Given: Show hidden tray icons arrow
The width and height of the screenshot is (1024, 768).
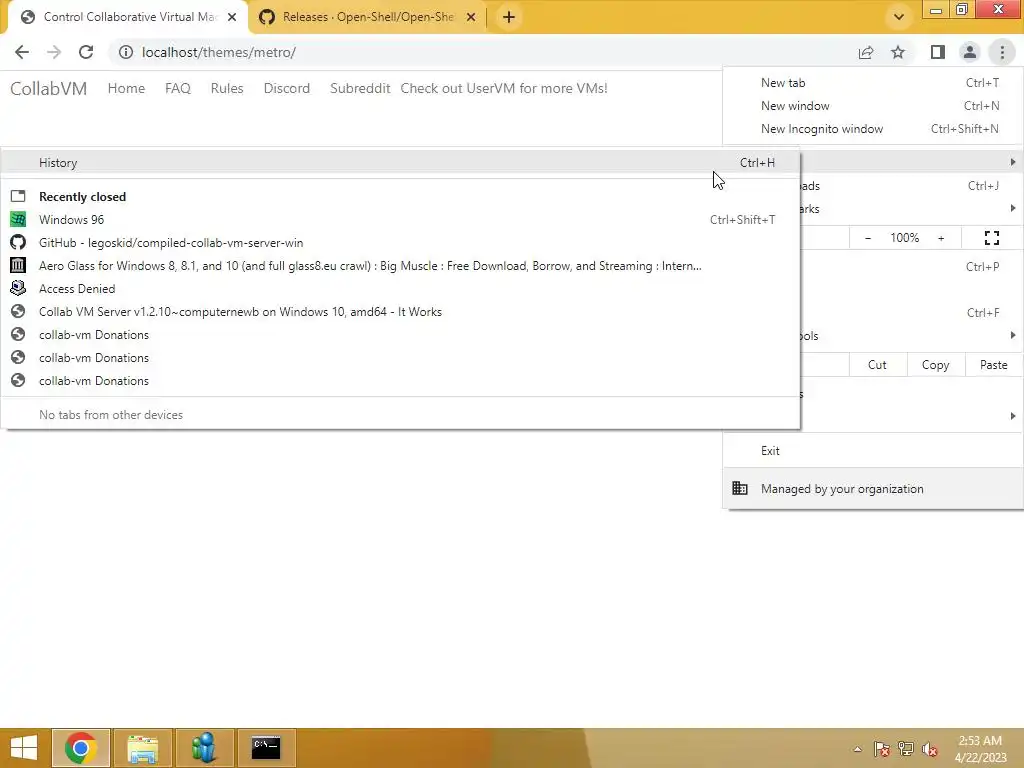Looking at the screenshot, I should (857, 749).
